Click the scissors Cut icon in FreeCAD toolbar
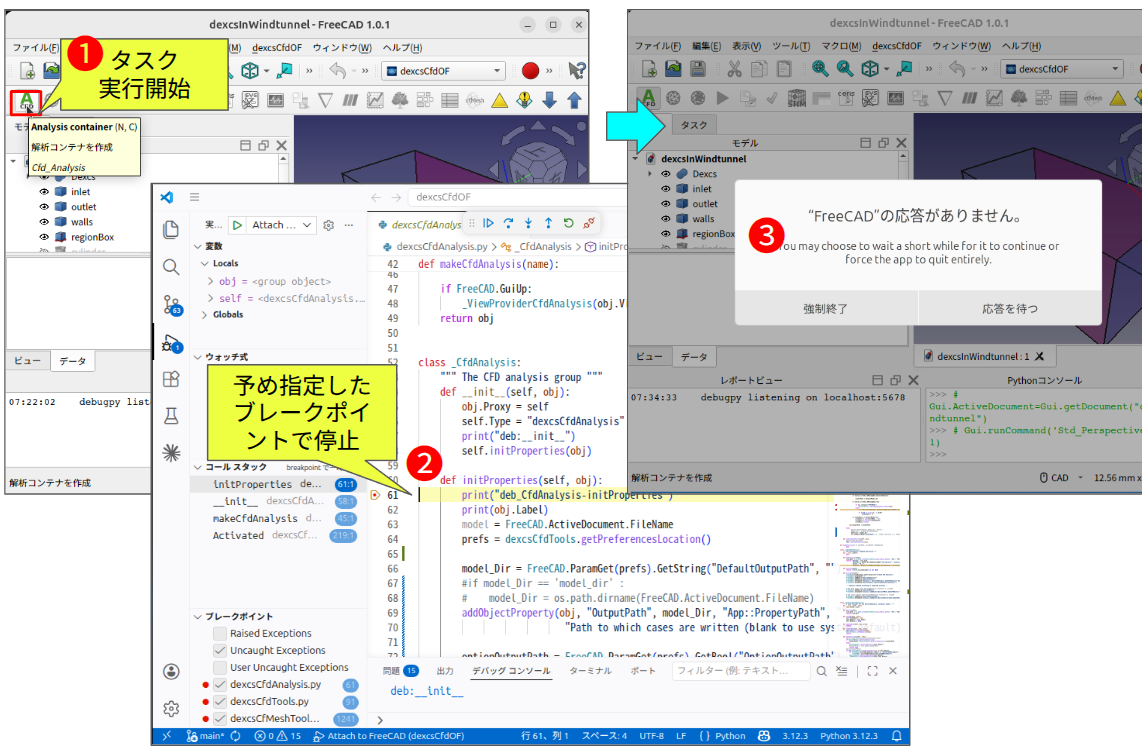The width and height of the screenshot is (1142, 754). pos(734,69)
